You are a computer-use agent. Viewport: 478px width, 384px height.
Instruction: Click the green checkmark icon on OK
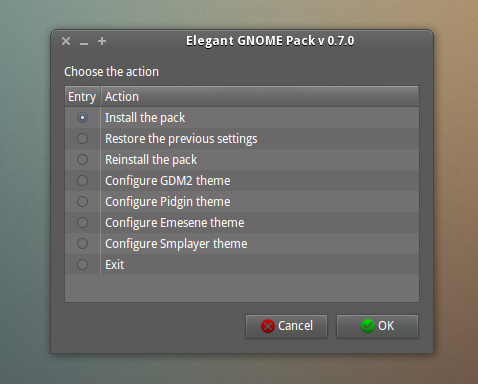(368, 326)
